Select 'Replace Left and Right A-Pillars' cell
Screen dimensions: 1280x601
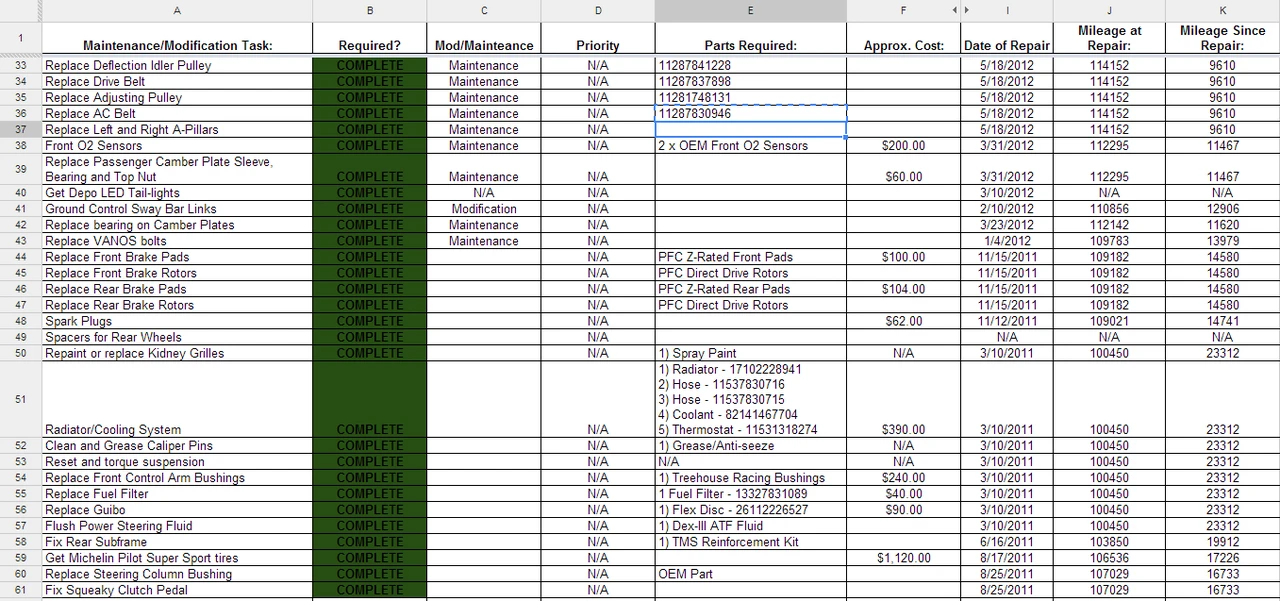pos(177,129)
